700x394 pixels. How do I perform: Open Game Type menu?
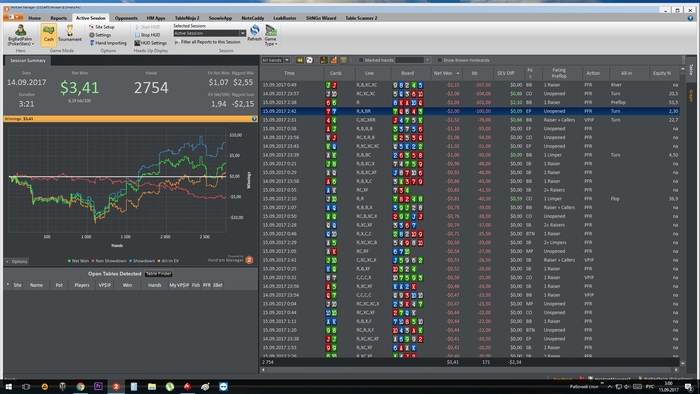tap(271, 35)
